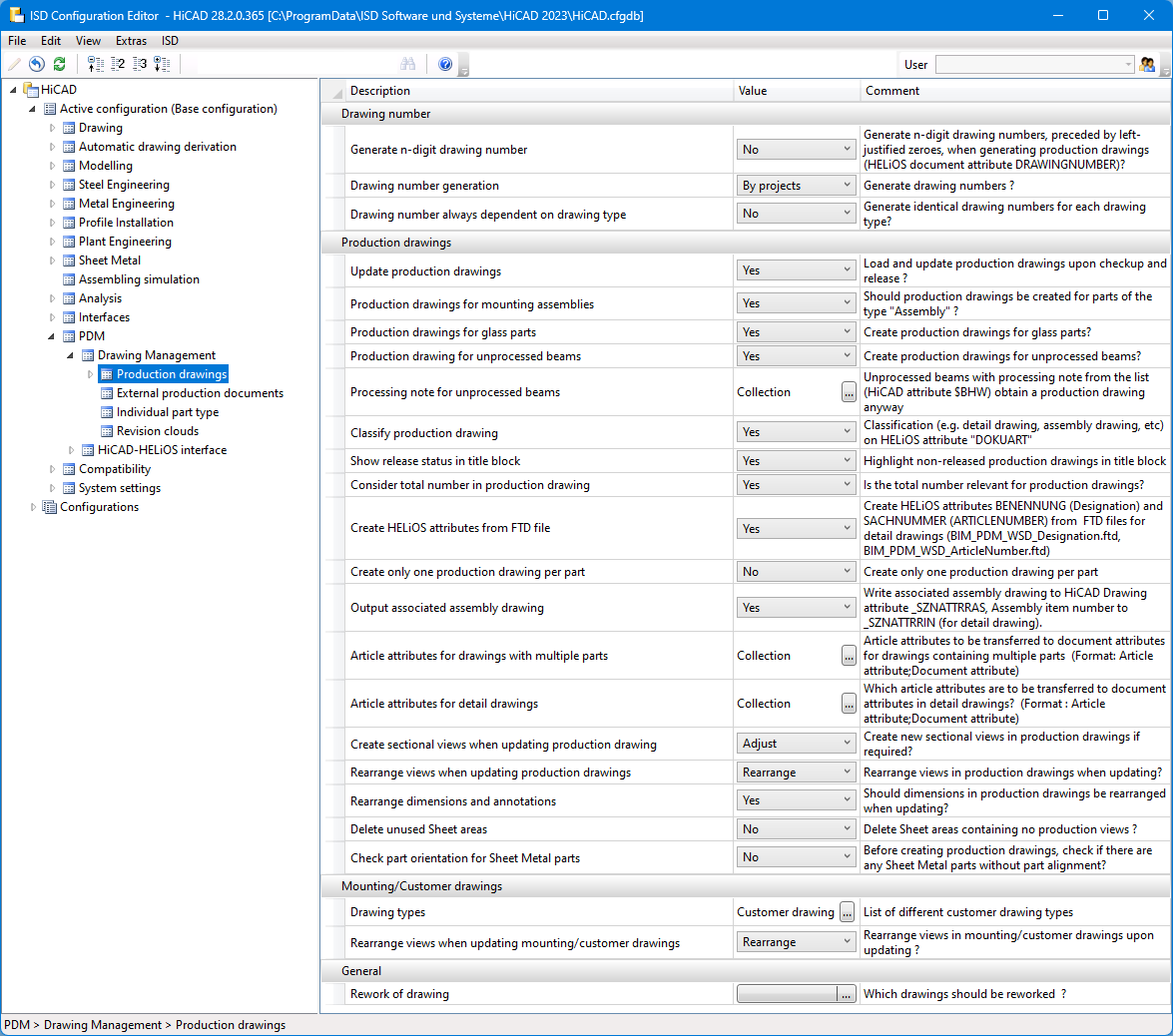Open the User dropdown in the toolbar
1173x1036 pixels.
[1034, 65]
